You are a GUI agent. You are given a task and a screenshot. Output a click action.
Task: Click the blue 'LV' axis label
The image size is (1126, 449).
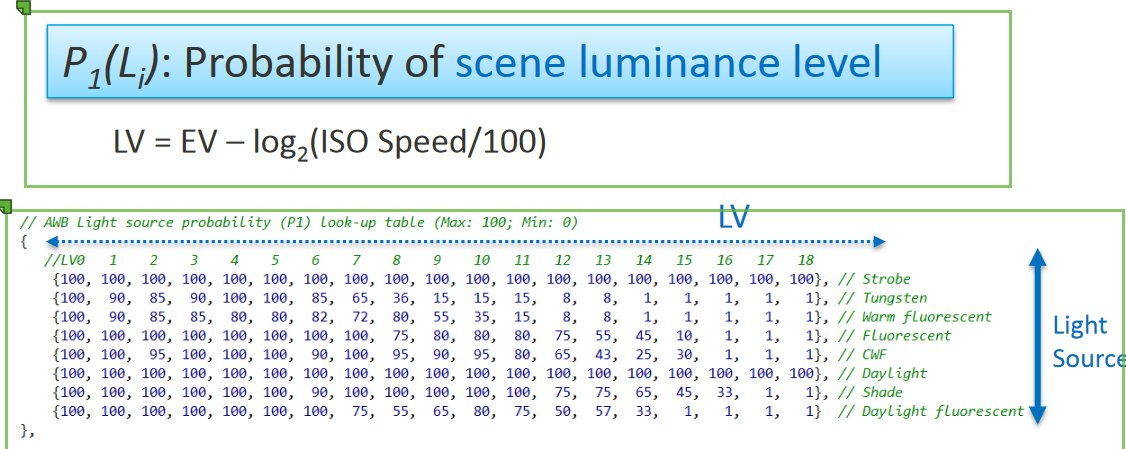(734, 216)
